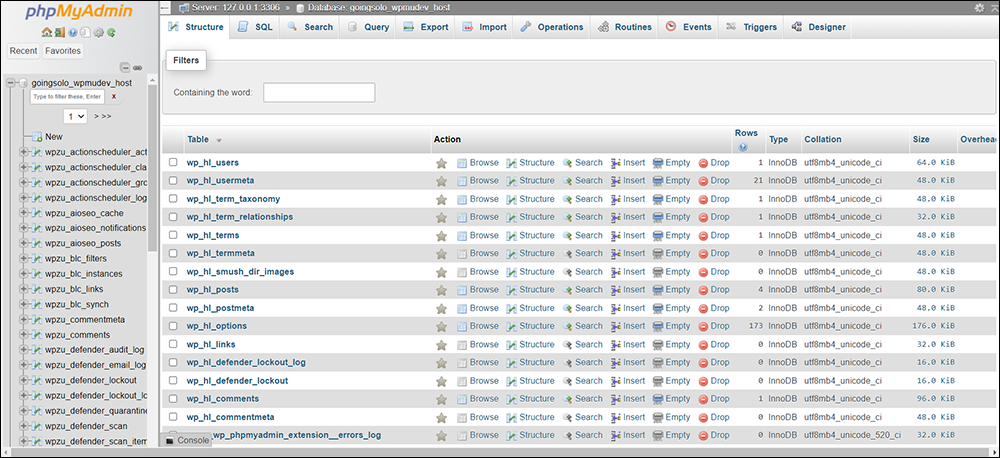Open the navigation page number dropdown

(x=75, y=116)
